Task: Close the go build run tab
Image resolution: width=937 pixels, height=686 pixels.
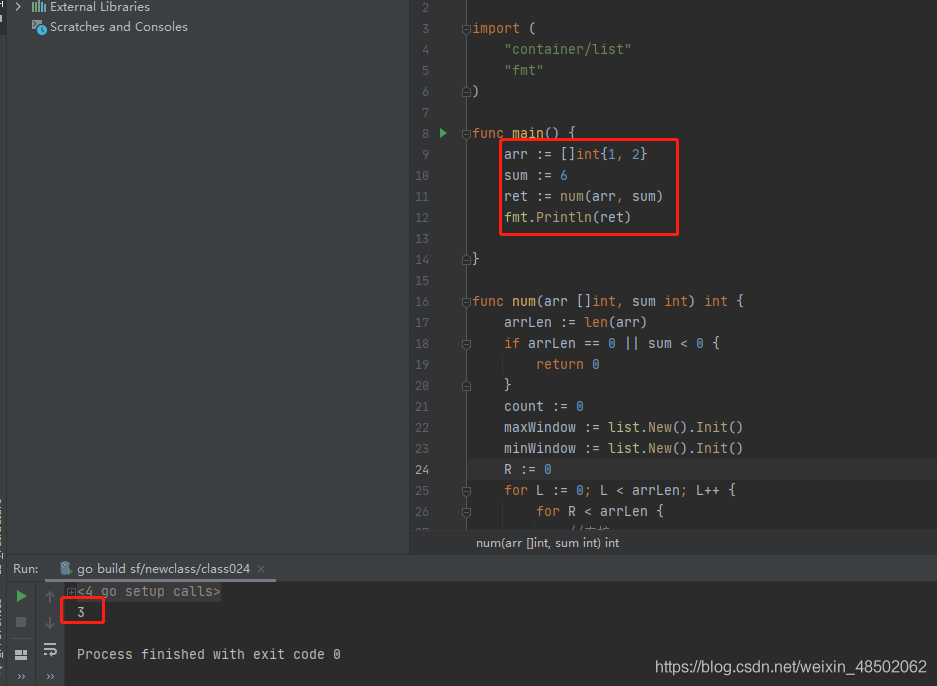Action: [261, 569]
